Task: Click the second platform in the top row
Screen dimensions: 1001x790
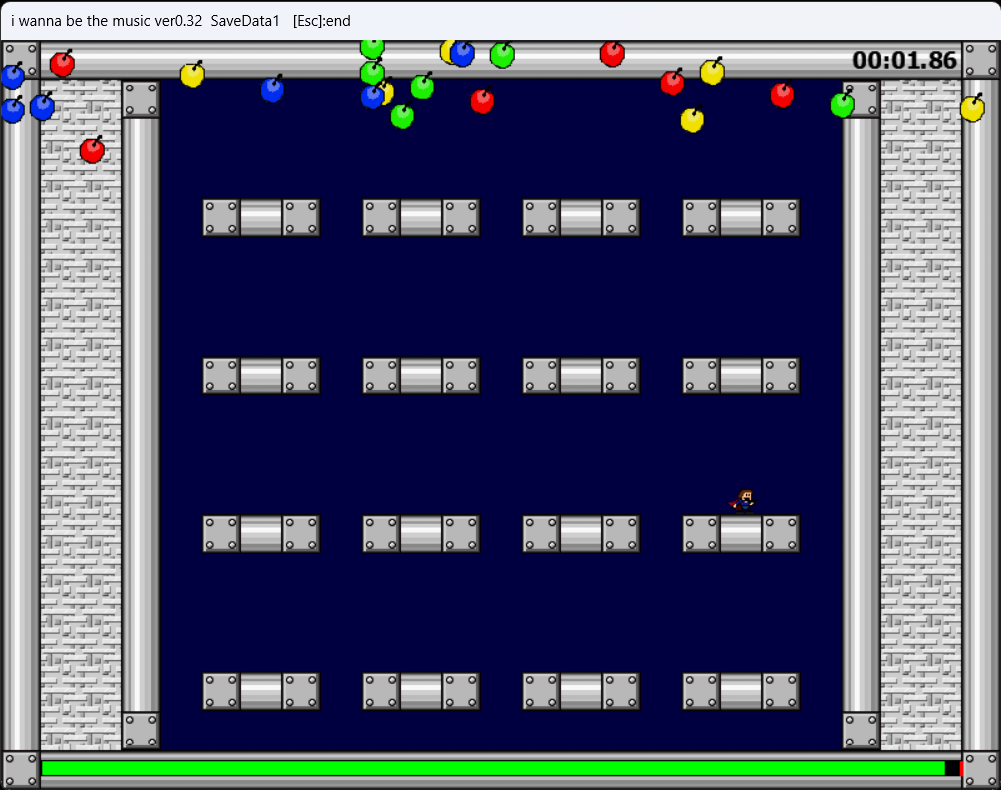Action: point(421,217)
